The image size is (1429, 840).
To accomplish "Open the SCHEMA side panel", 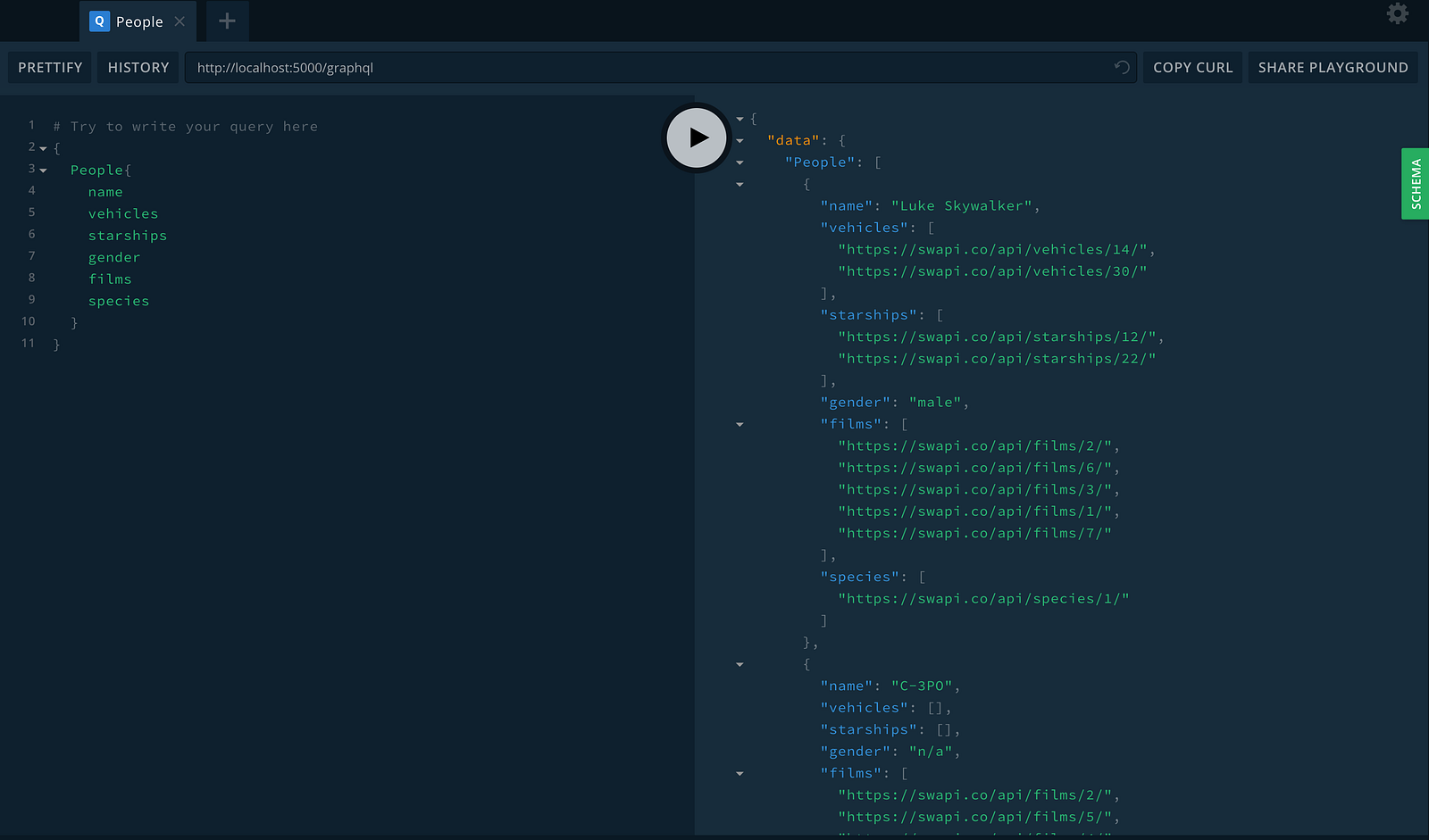I will [x=1416, y=184].
